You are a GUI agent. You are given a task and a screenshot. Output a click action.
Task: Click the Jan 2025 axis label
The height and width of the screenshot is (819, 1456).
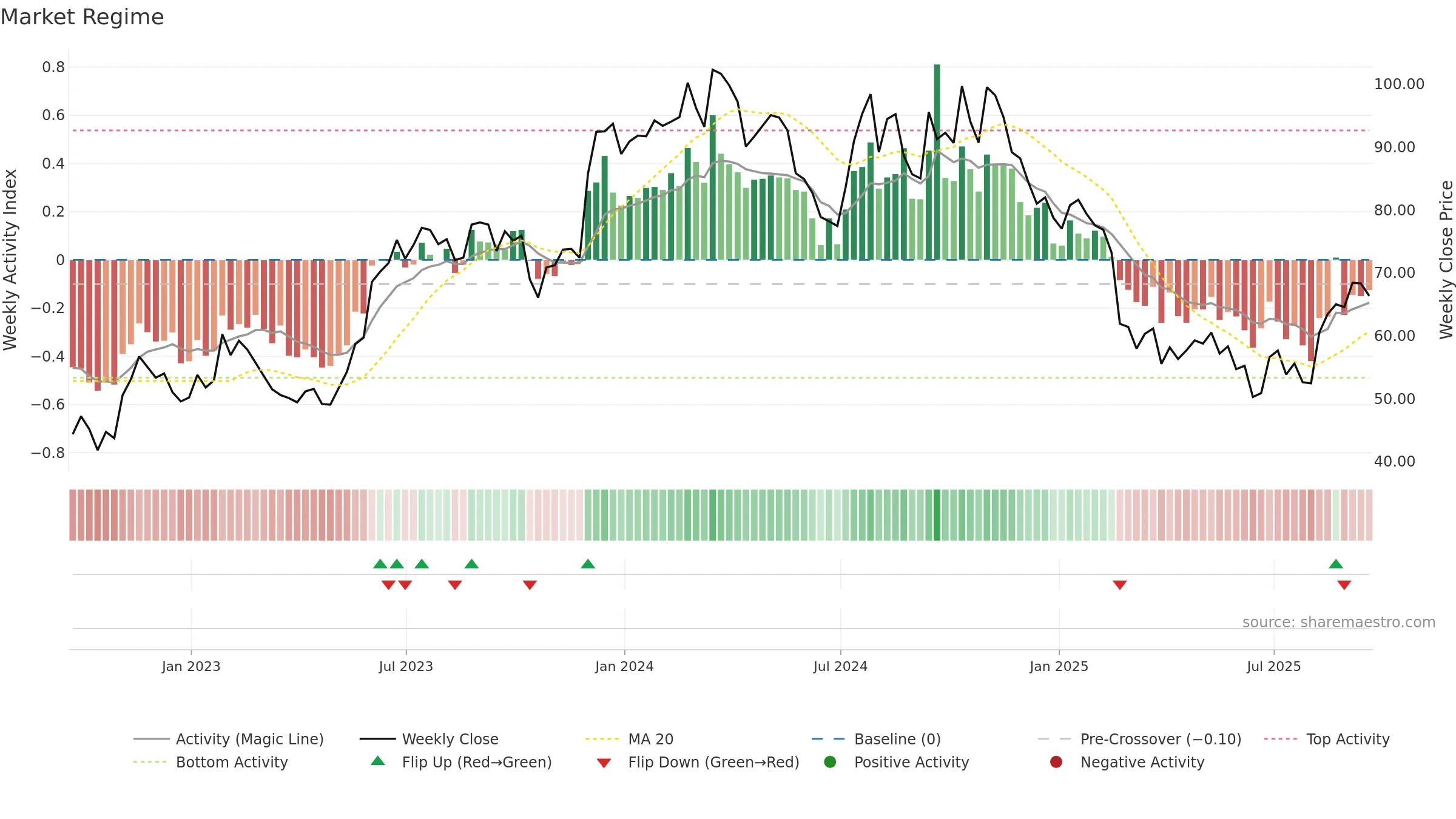[1059, 666]
